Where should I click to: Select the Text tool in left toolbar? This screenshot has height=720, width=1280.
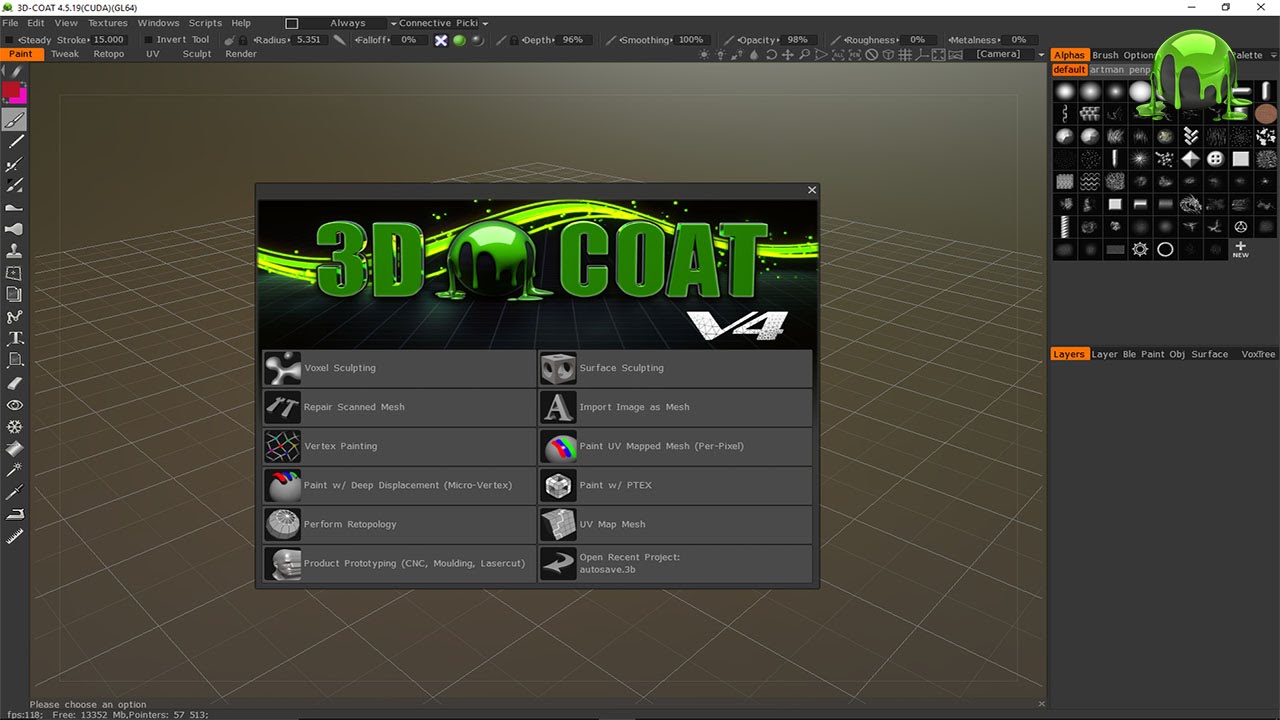(14, 338)
